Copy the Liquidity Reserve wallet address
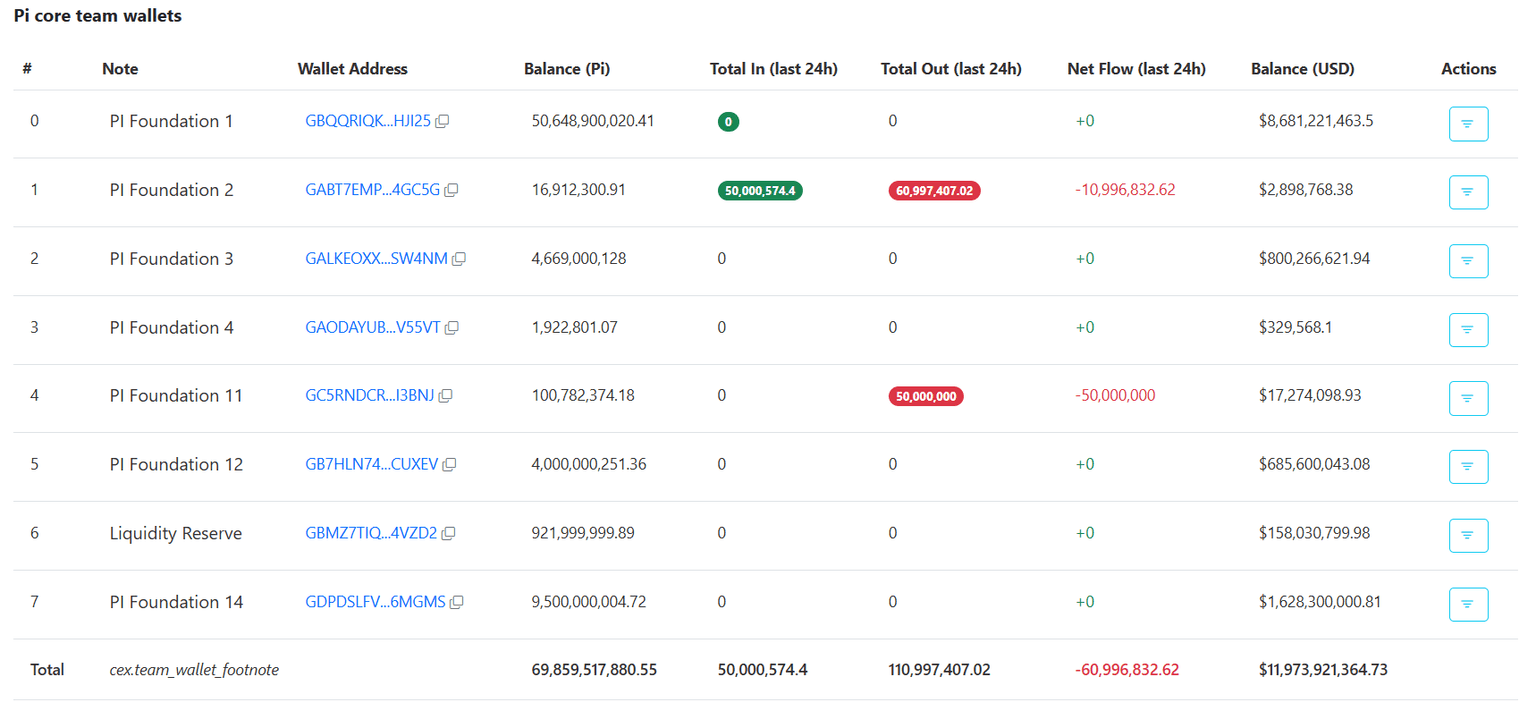 point(449,534)
